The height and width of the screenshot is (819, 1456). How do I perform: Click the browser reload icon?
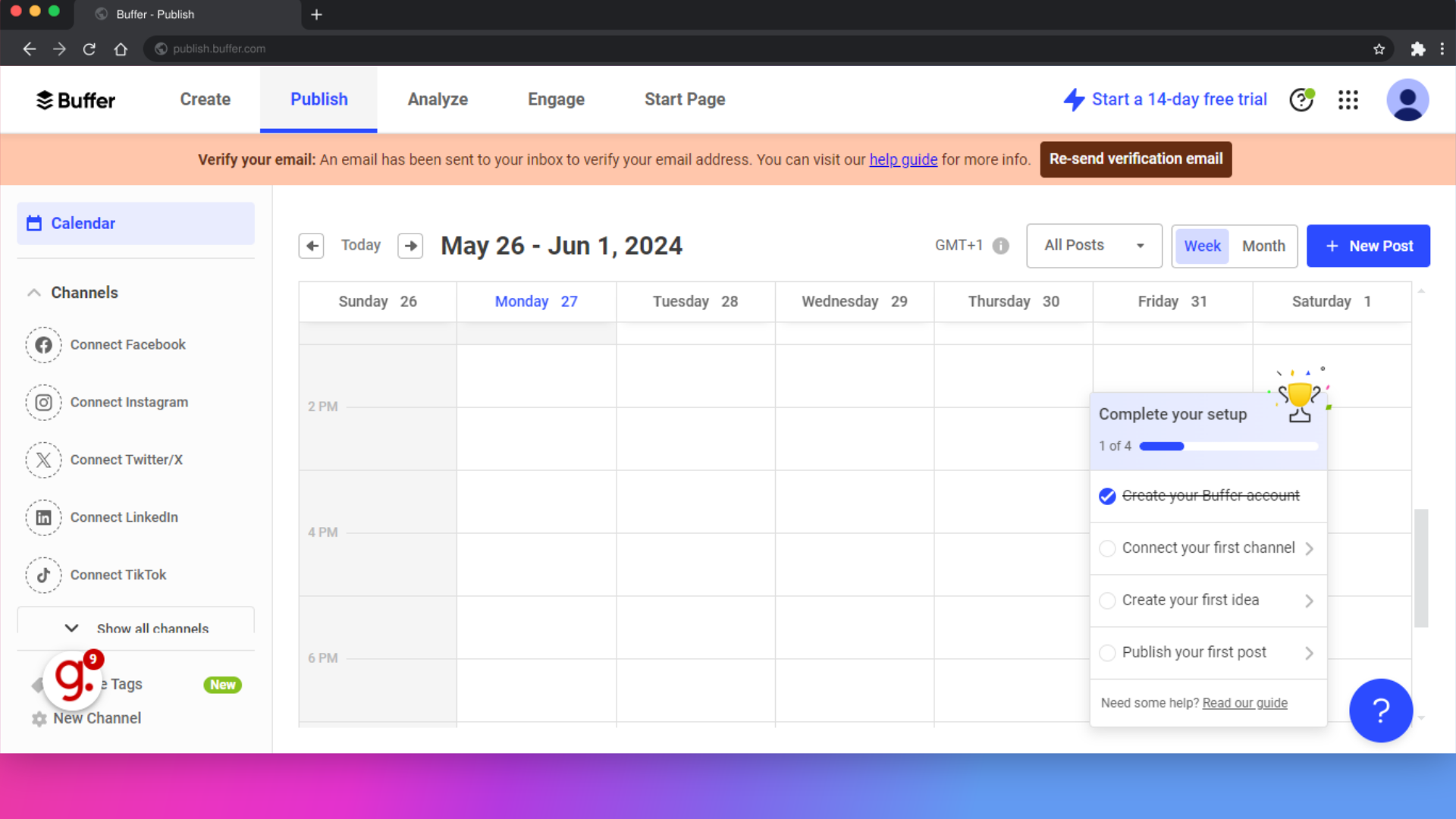[x=89, y=49]
